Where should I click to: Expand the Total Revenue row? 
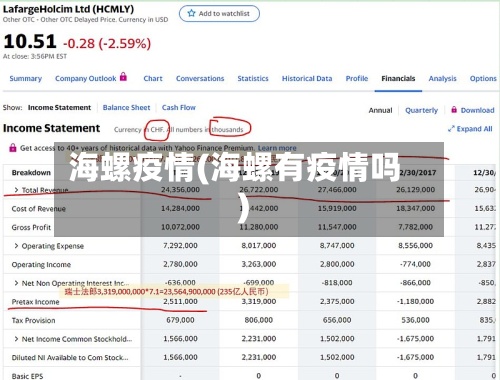(x=16, y=190)
